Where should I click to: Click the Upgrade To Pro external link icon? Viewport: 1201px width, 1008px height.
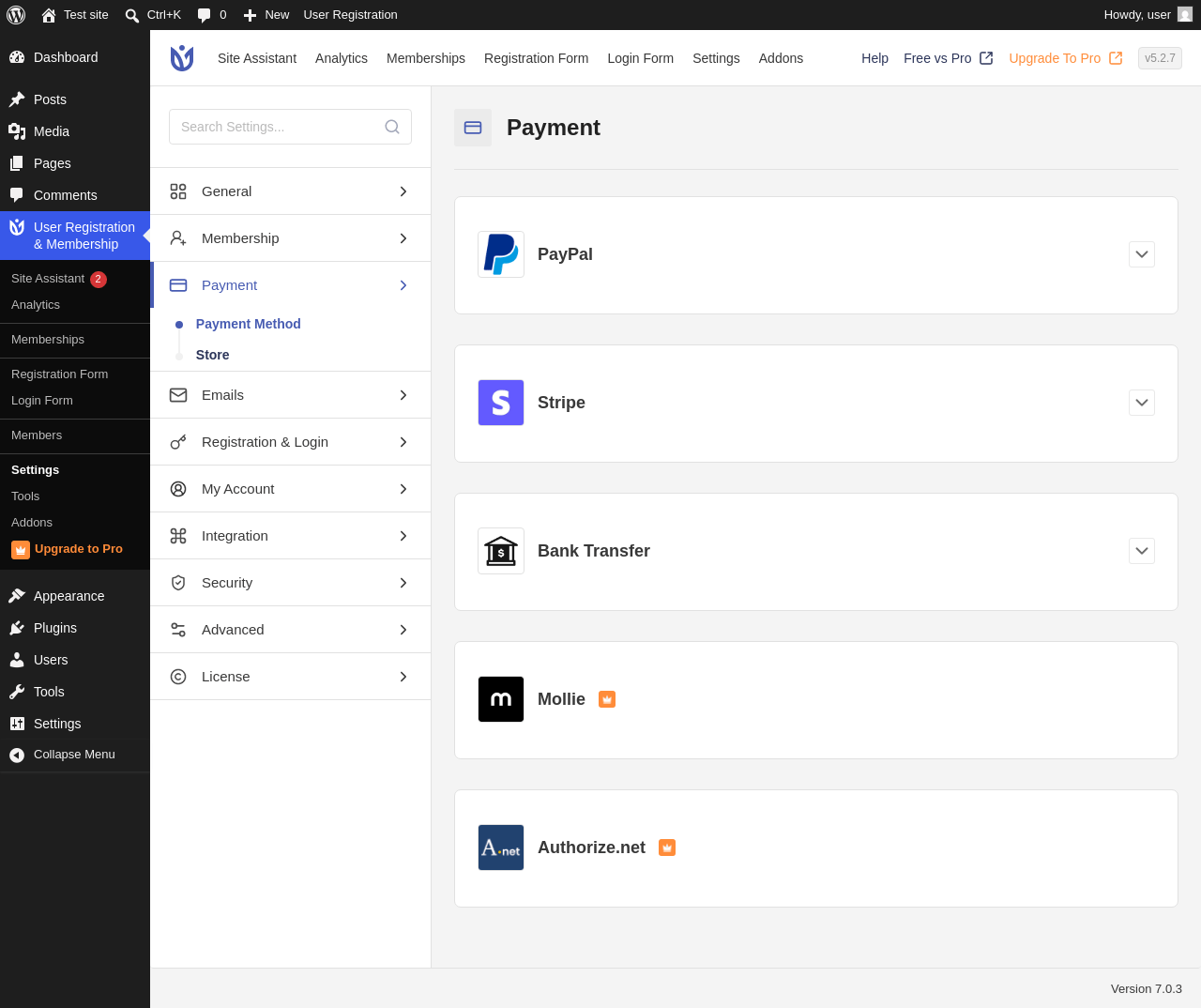point(1116,58)
